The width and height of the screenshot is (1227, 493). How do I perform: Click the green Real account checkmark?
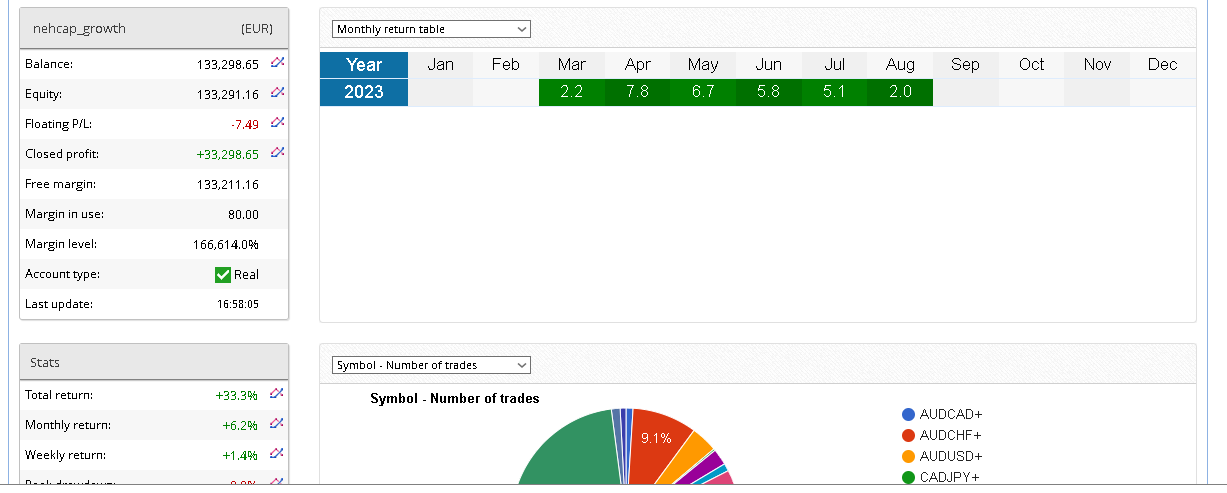coord(223,275)
